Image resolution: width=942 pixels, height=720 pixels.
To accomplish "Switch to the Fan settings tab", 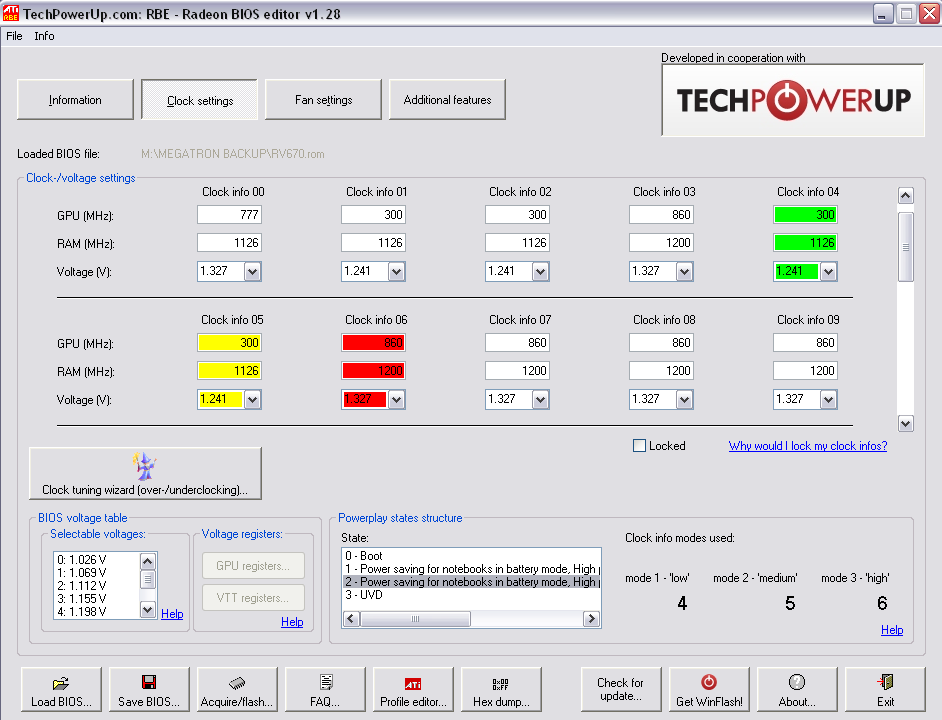I will pyautogui.click(x=323, y=100).
